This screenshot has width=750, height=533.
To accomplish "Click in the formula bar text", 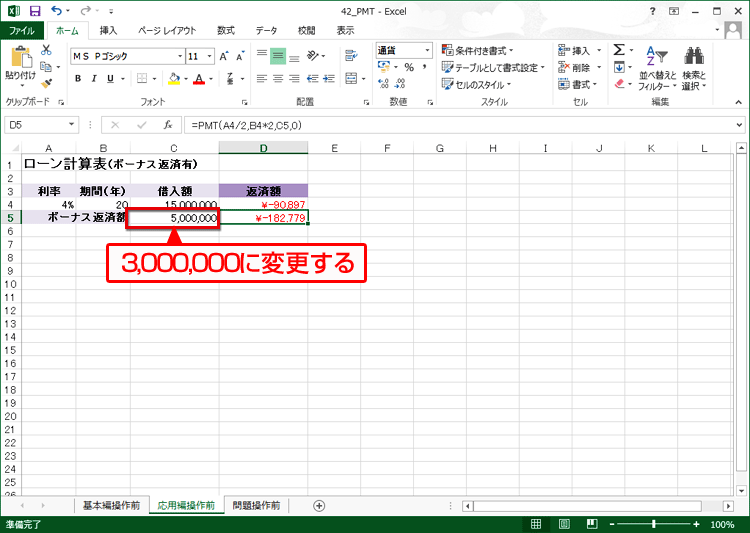I will (x=246, y=125).
